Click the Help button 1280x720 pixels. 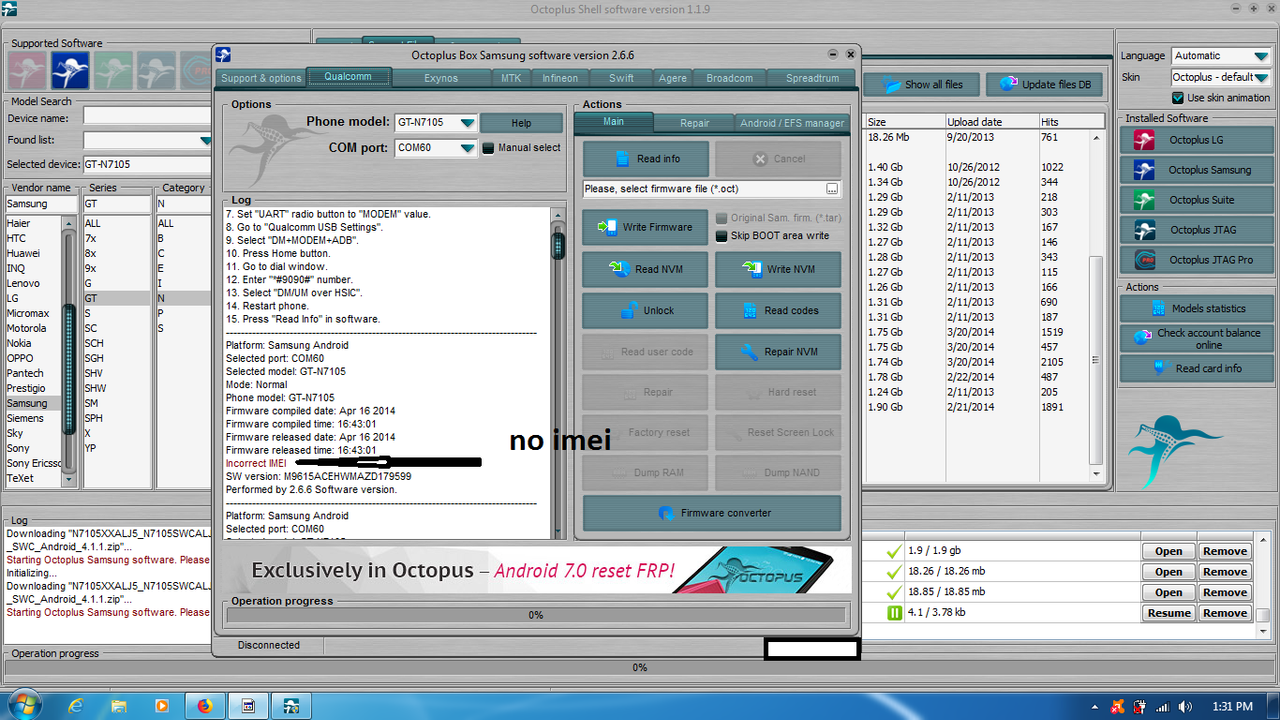click(521, 123)
